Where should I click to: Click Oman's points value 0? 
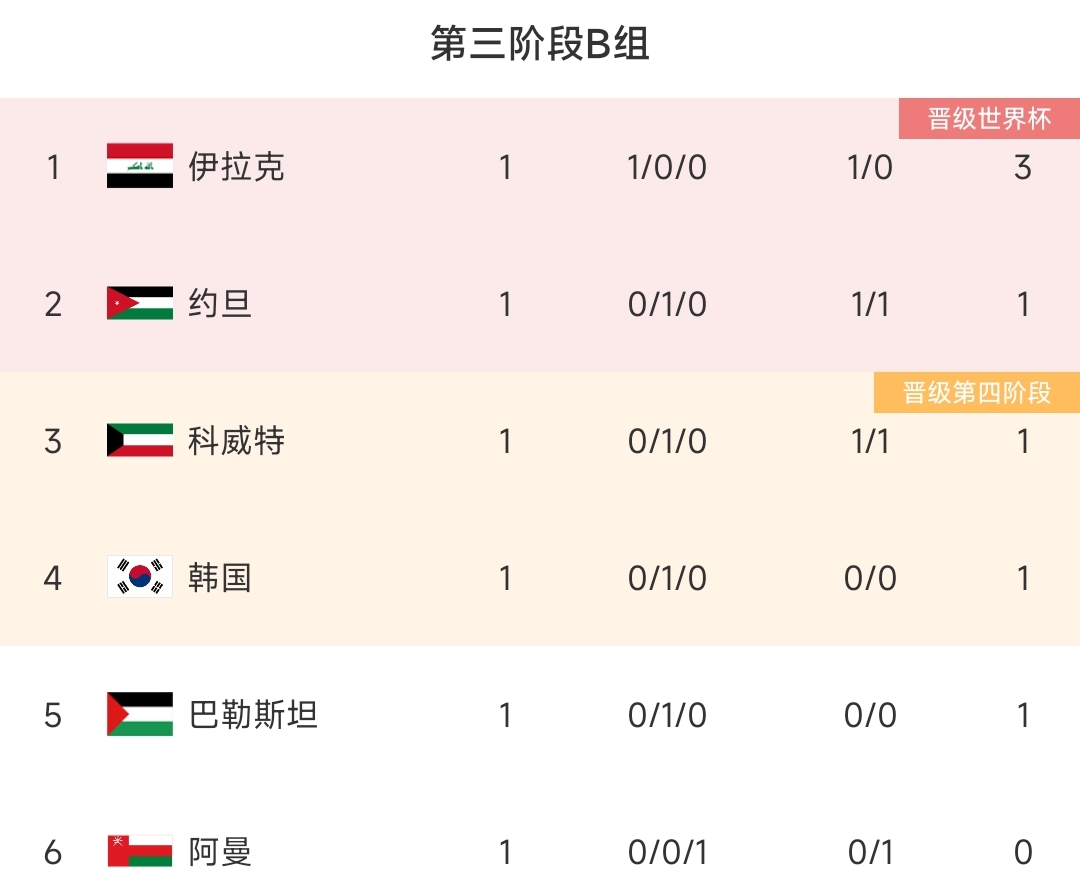1023,852
